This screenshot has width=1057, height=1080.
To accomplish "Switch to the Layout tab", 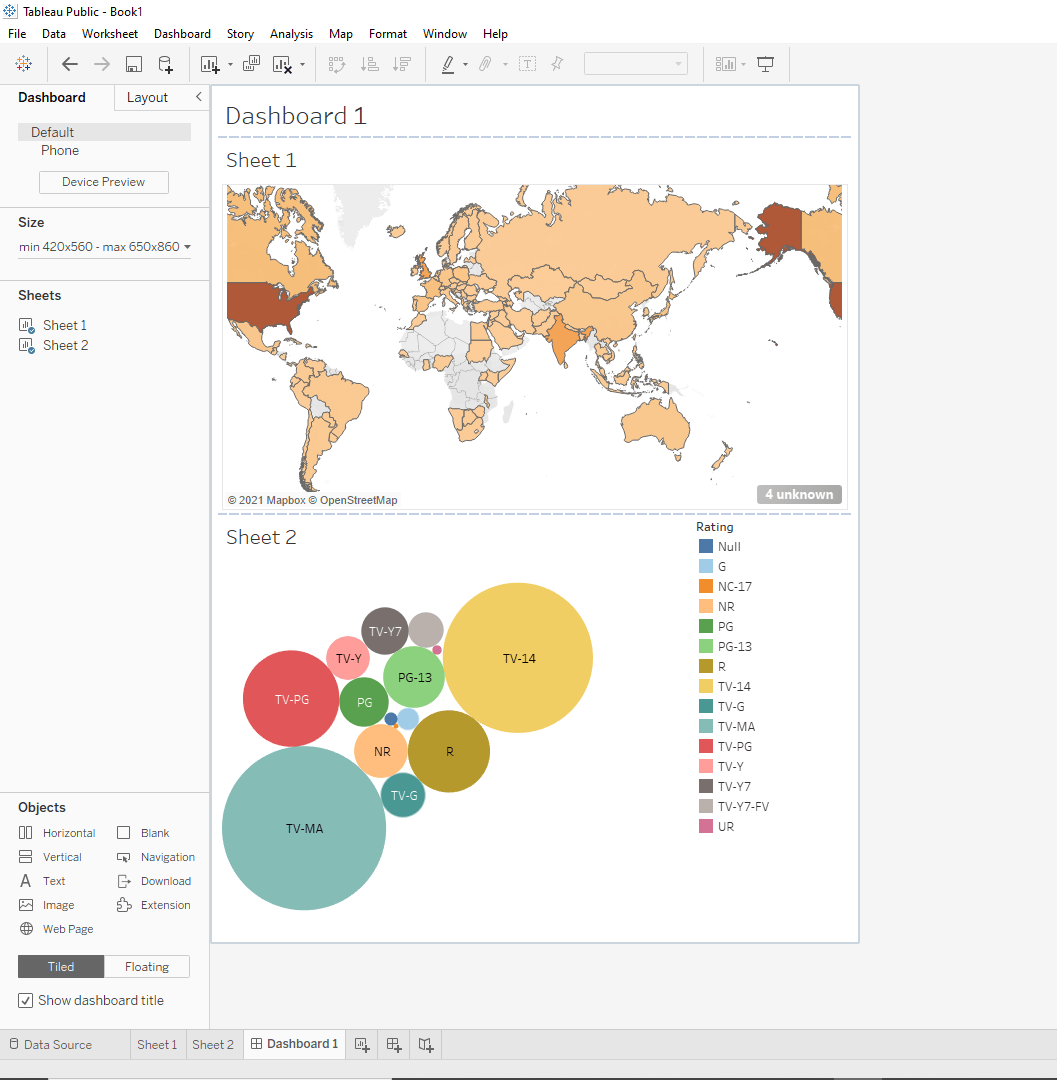I will pyautogui.click(x=147, y=97).
